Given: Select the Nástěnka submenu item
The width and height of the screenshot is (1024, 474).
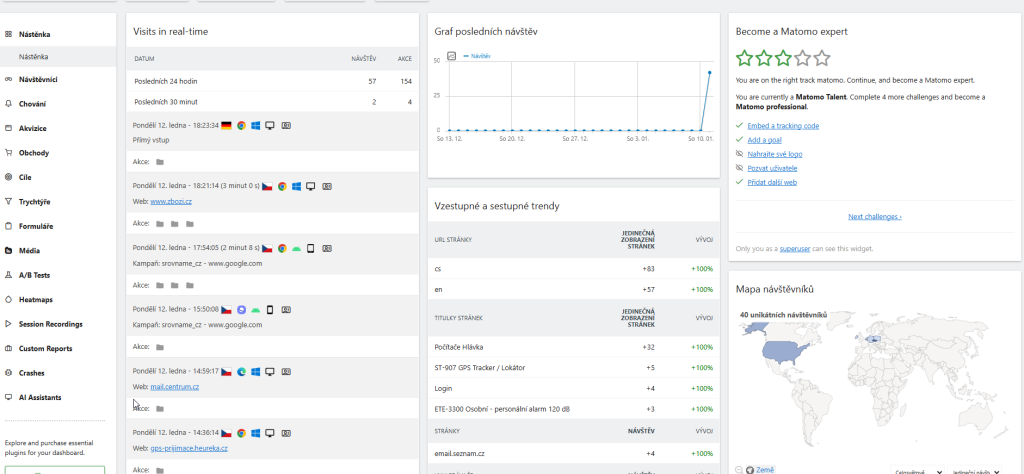Looking at the screenshot, I should [33, 57].
